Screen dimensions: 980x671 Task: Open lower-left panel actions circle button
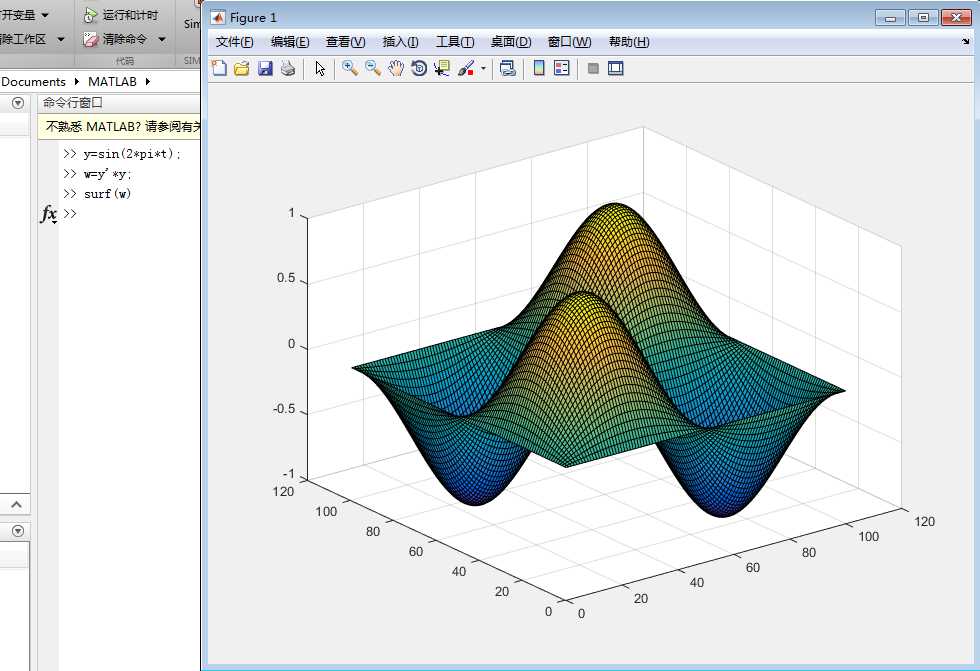click(18, 531)
